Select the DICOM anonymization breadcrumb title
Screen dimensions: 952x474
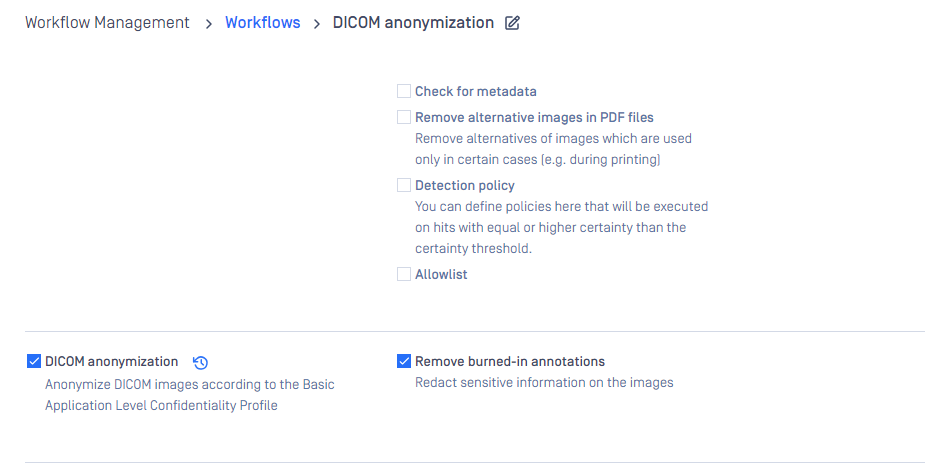(413, 22)
